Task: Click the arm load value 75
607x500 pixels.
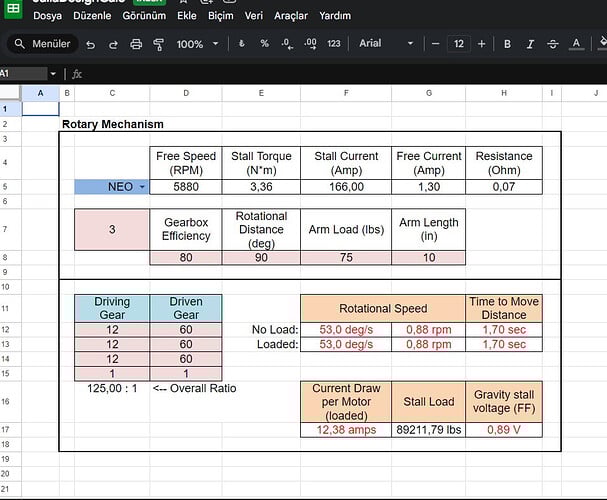Action: coord(346,257)
